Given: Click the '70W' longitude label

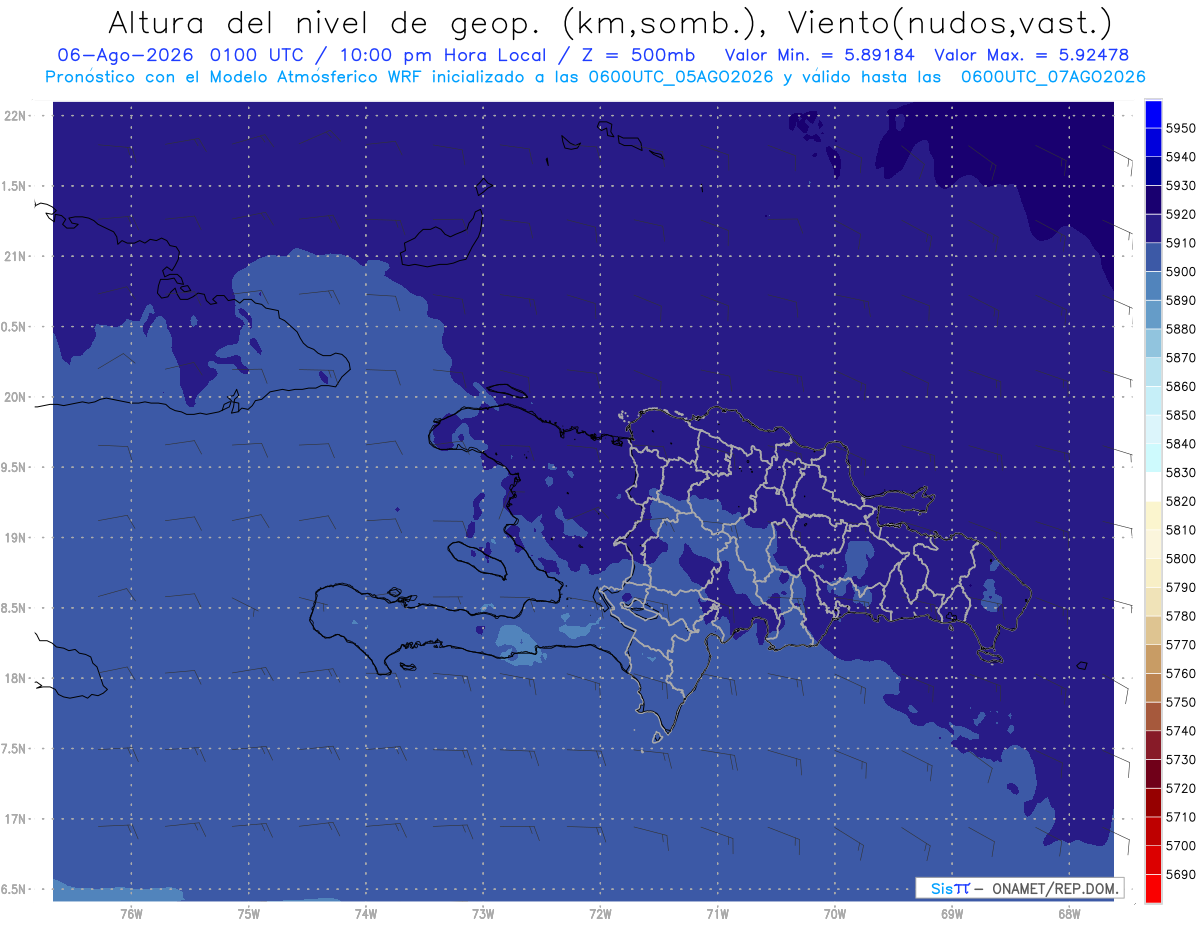Looking at the screenshot, I should (834, 913).
